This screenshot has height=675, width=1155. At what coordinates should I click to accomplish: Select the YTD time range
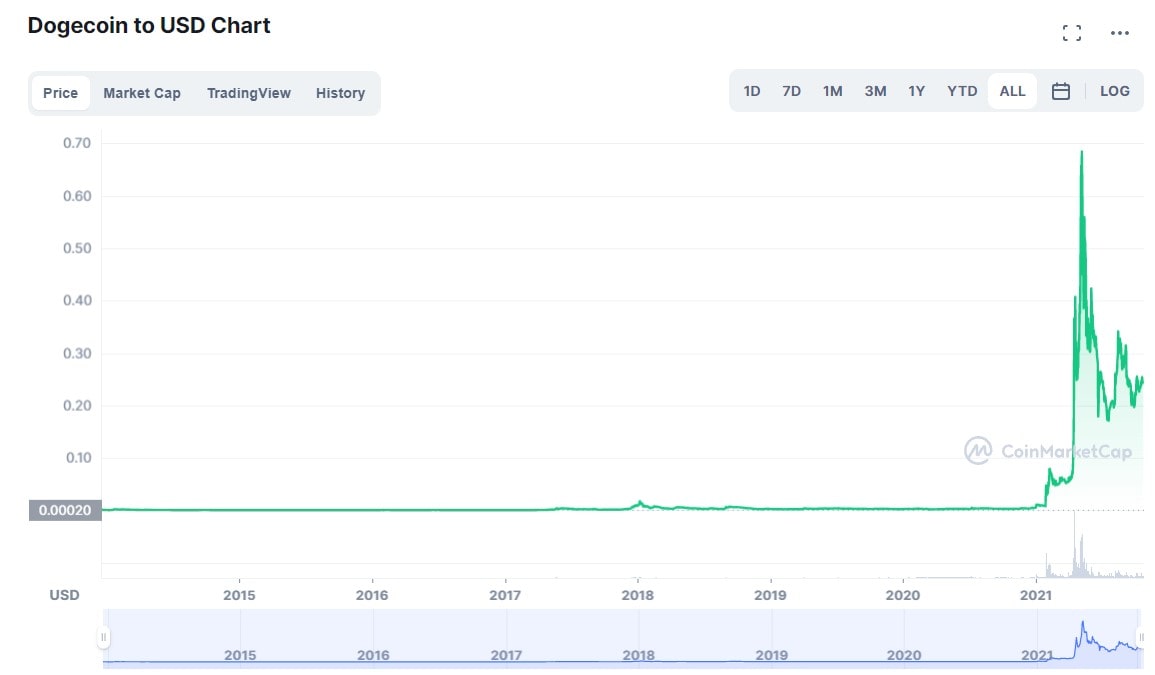[x=962, y=91]
